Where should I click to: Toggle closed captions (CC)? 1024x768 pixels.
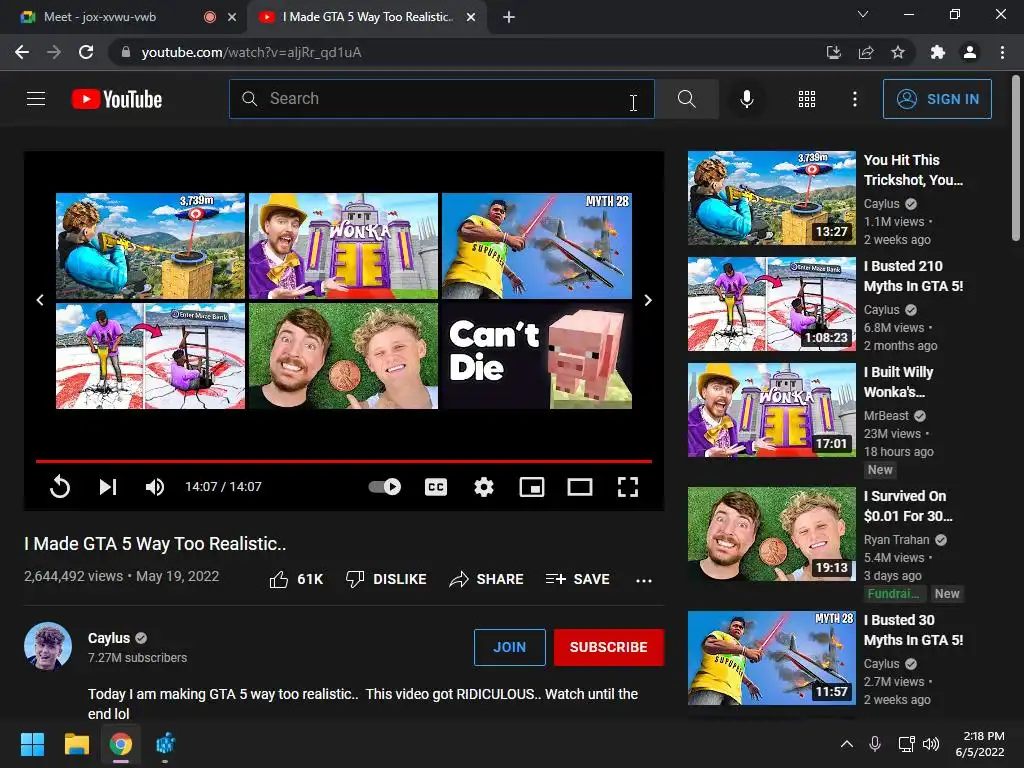[x=436, y=487]
